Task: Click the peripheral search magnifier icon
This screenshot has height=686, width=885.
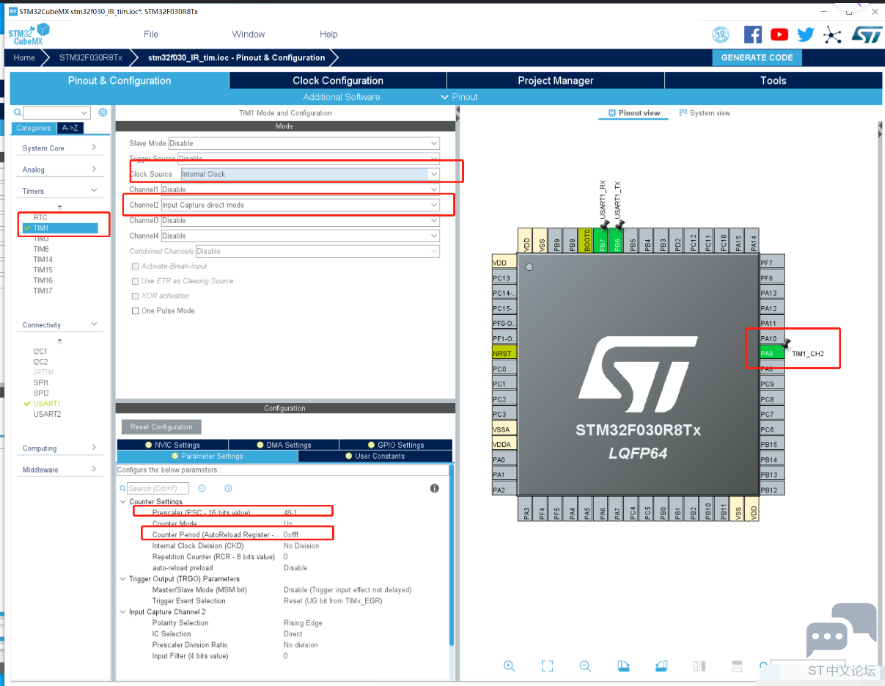Action: pyautogui.click(x=17, y=112)
